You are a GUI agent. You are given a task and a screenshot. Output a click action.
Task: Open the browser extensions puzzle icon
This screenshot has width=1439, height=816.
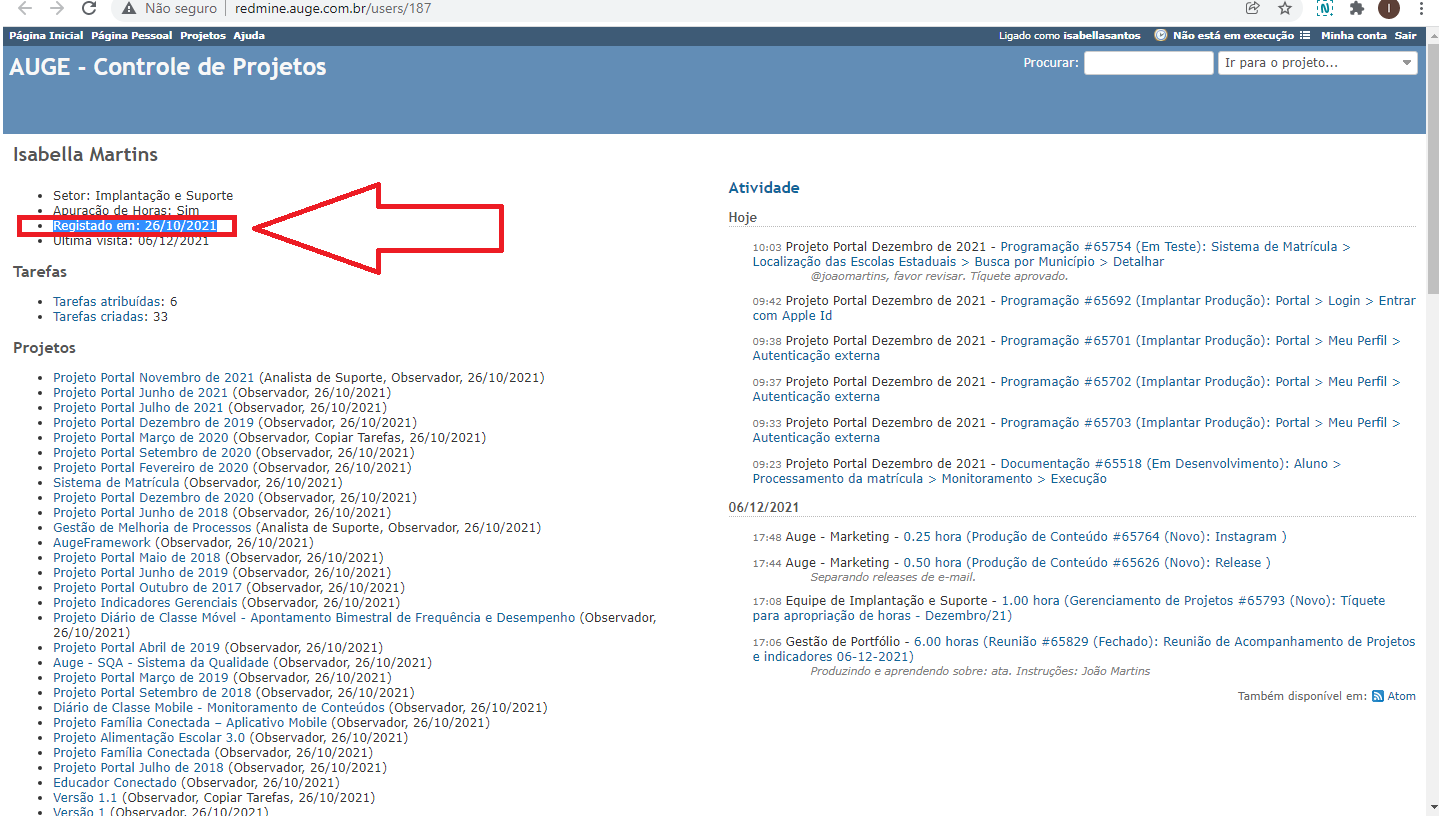(x=1357, y=9)
